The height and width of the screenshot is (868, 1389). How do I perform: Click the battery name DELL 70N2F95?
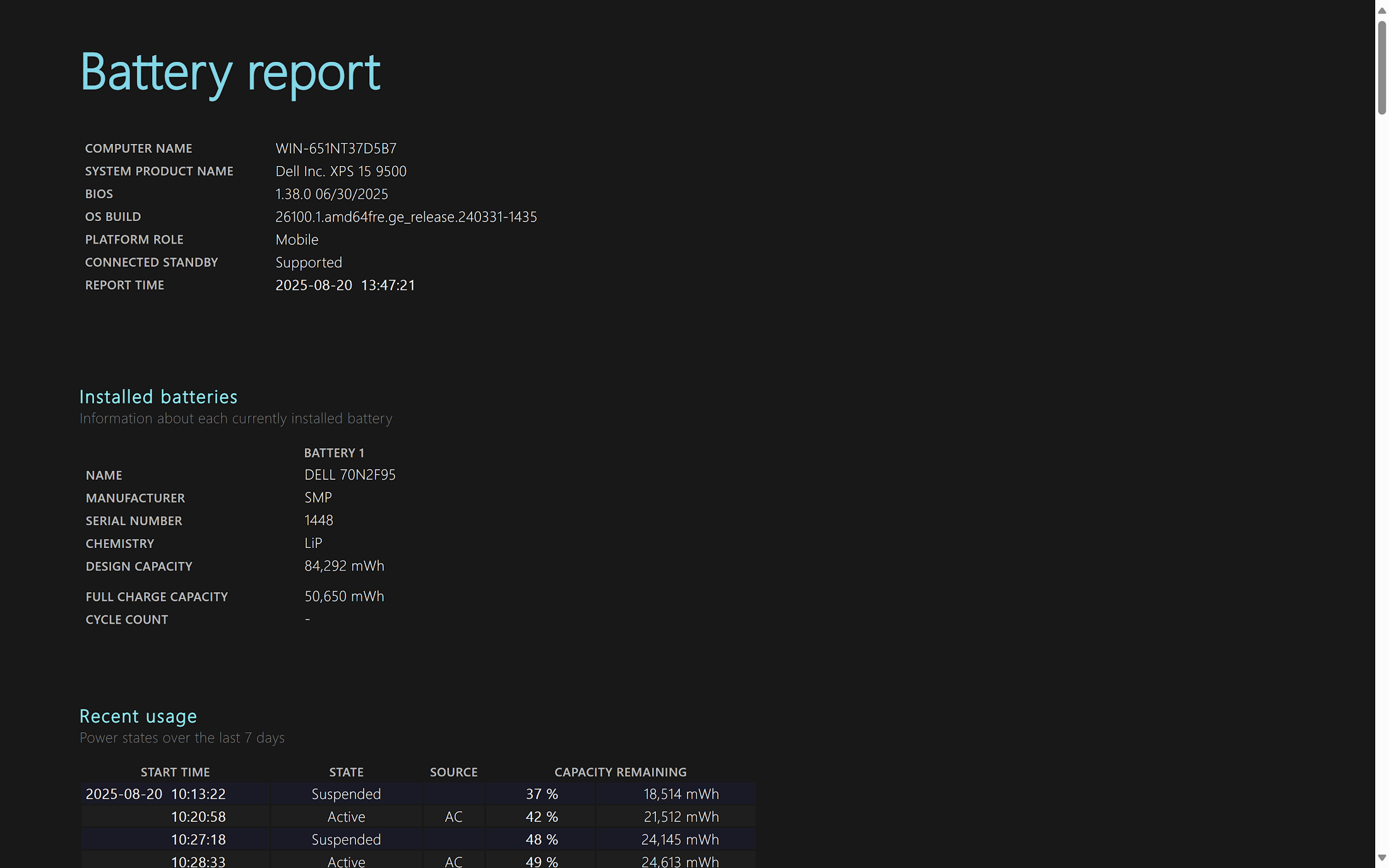(x=350, y=475)
